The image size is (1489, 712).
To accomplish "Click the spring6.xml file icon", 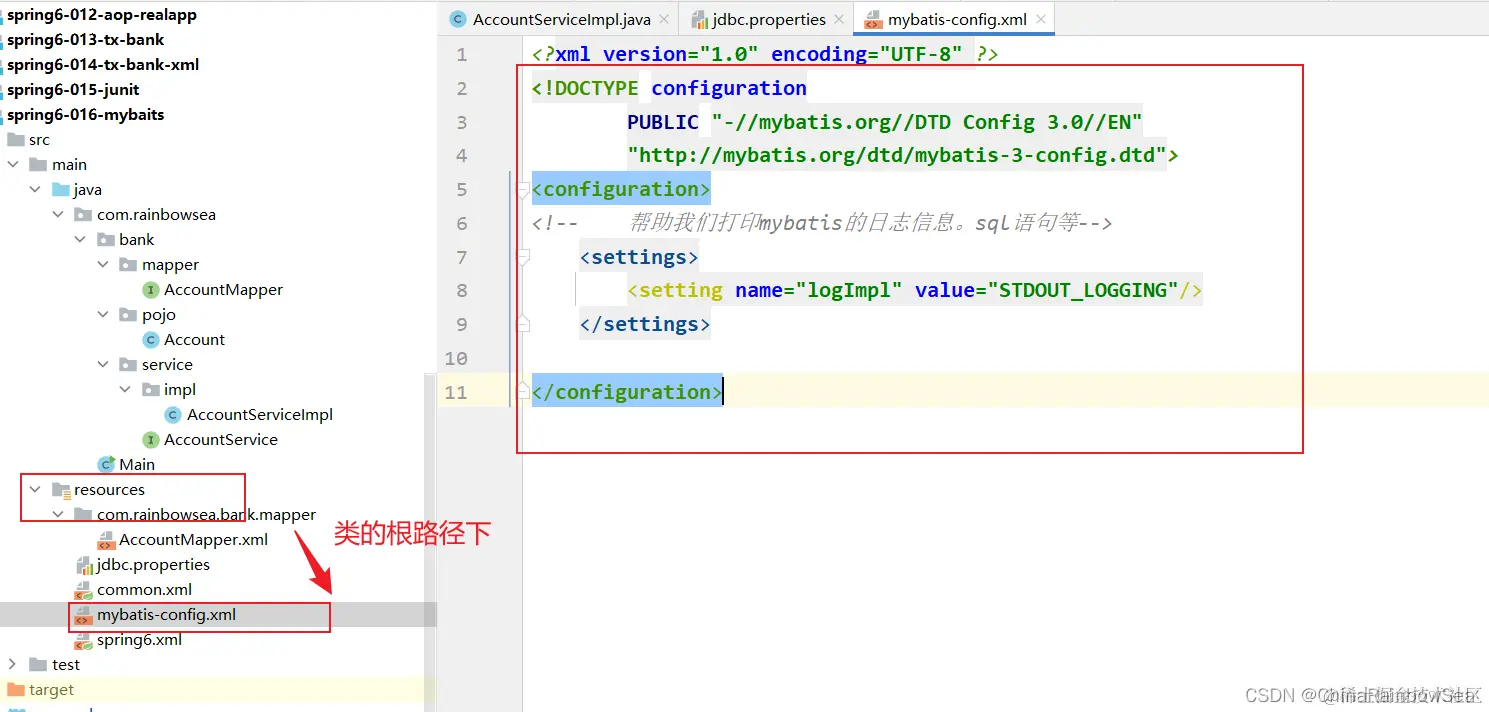I will pyautogui.click(x=84, y=640).
